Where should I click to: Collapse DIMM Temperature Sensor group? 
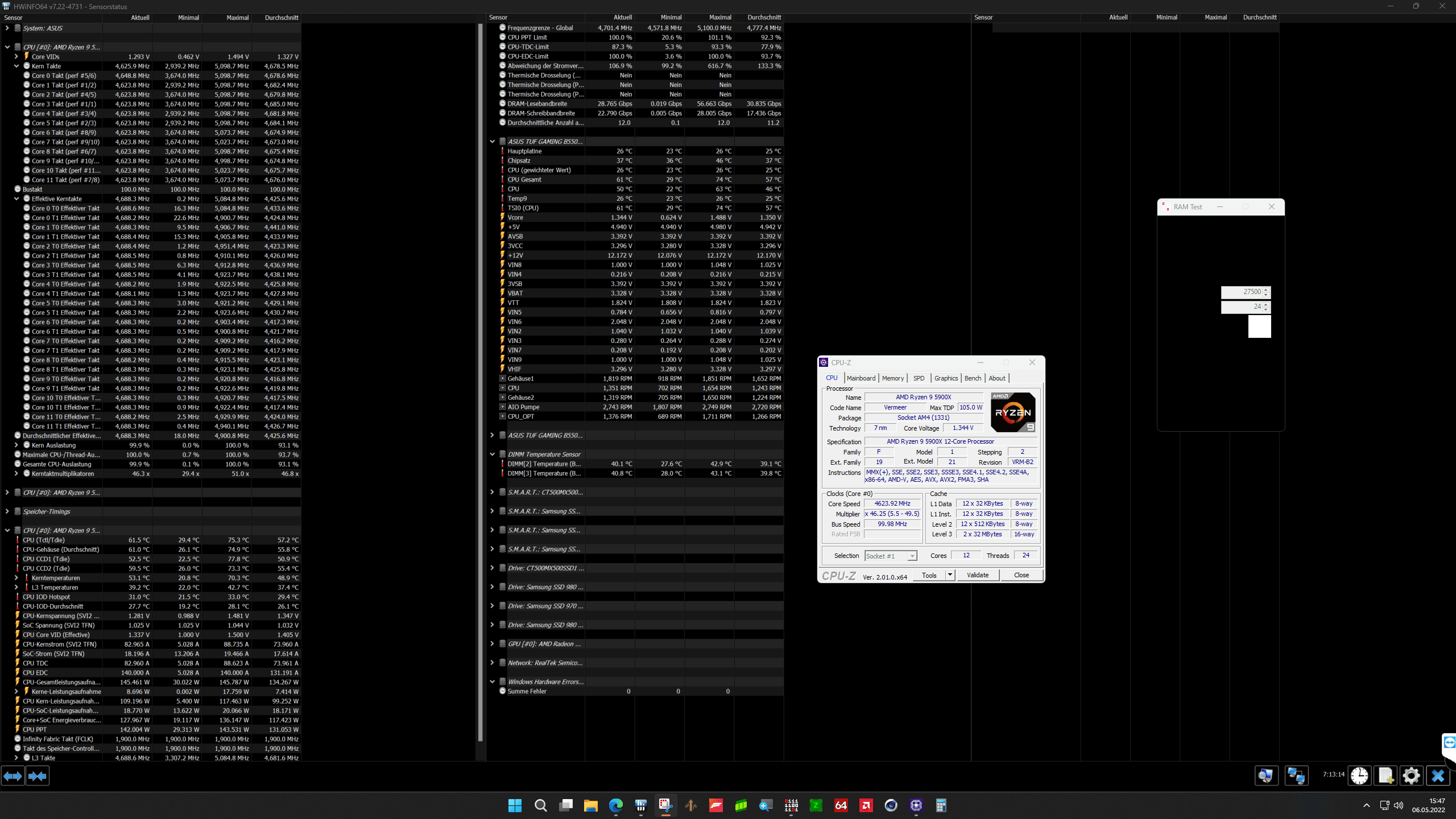493,454
